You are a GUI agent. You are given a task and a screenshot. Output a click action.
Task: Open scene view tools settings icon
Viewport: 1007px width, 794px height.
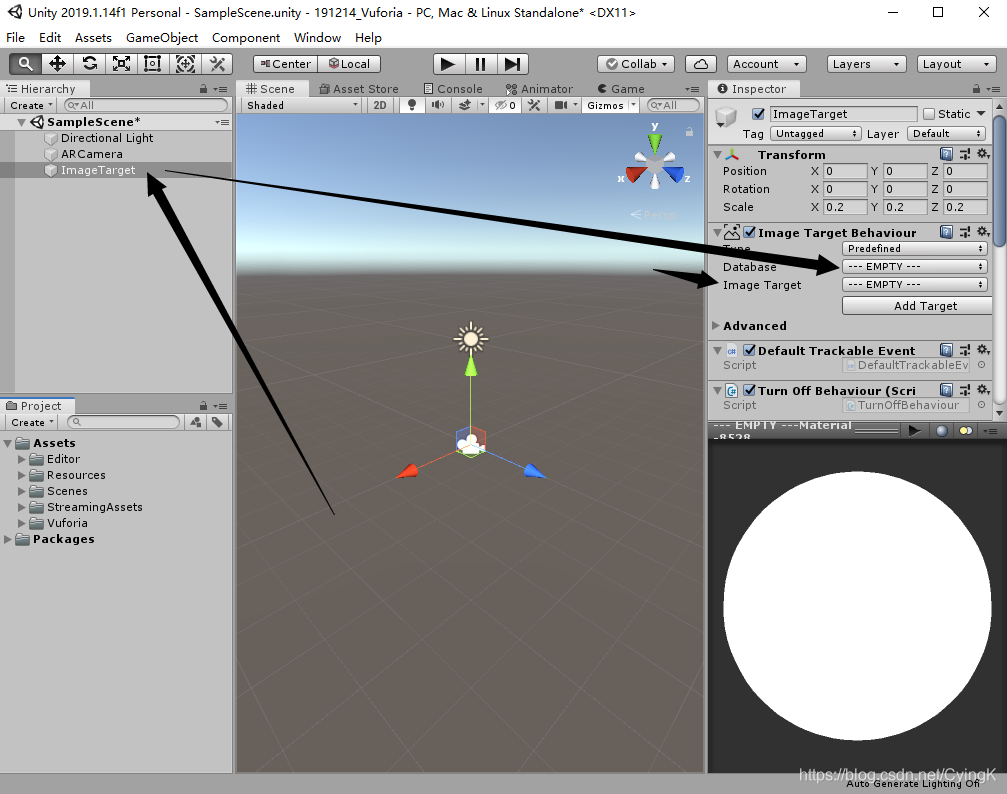point(534,105)
